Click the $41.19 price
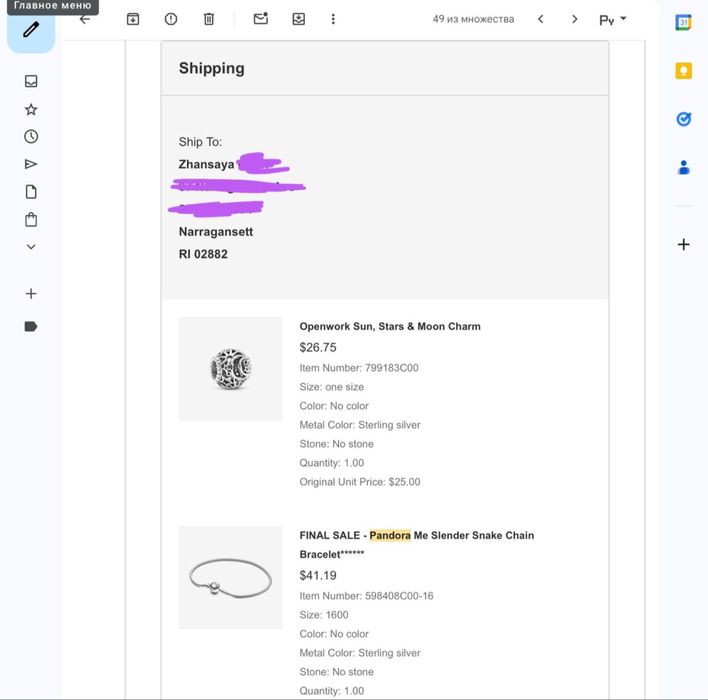The width and height of the screenshot is (708, 700). [317, 575]
